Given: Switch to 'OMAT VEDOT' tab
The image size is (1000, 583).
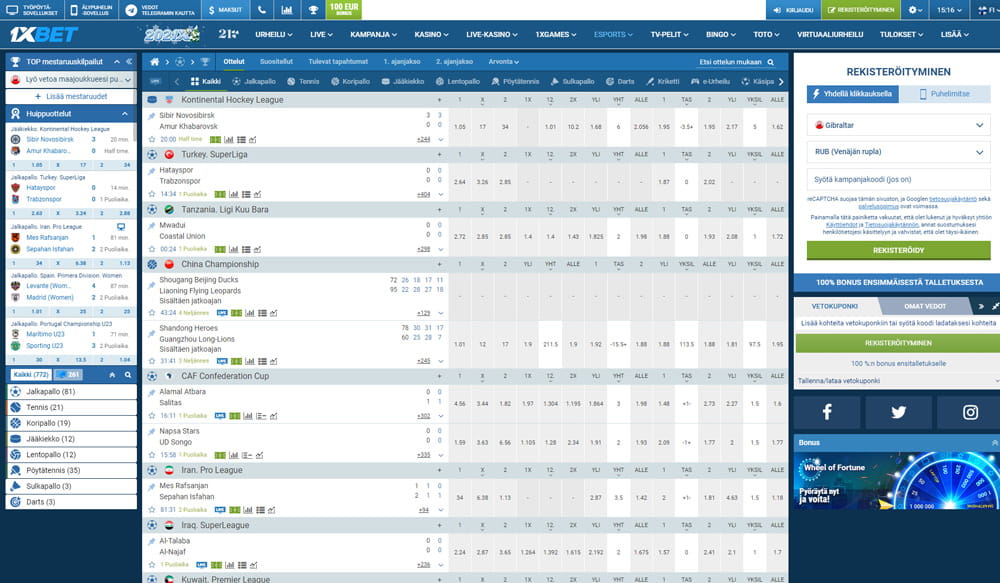Looking at the screenshot, I should [x=924, y=306].
